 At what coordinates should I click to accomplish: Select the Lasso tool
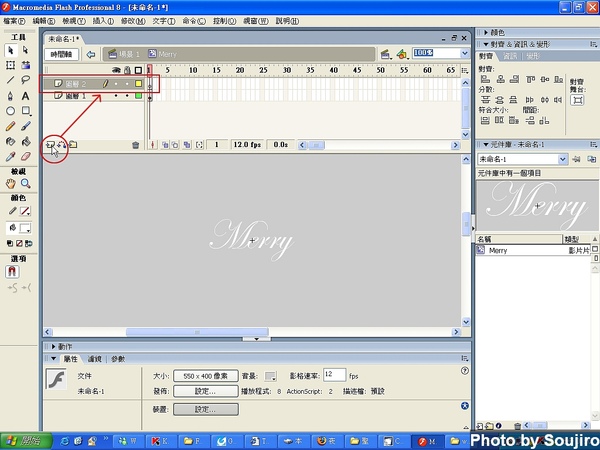tap(26, 80)
